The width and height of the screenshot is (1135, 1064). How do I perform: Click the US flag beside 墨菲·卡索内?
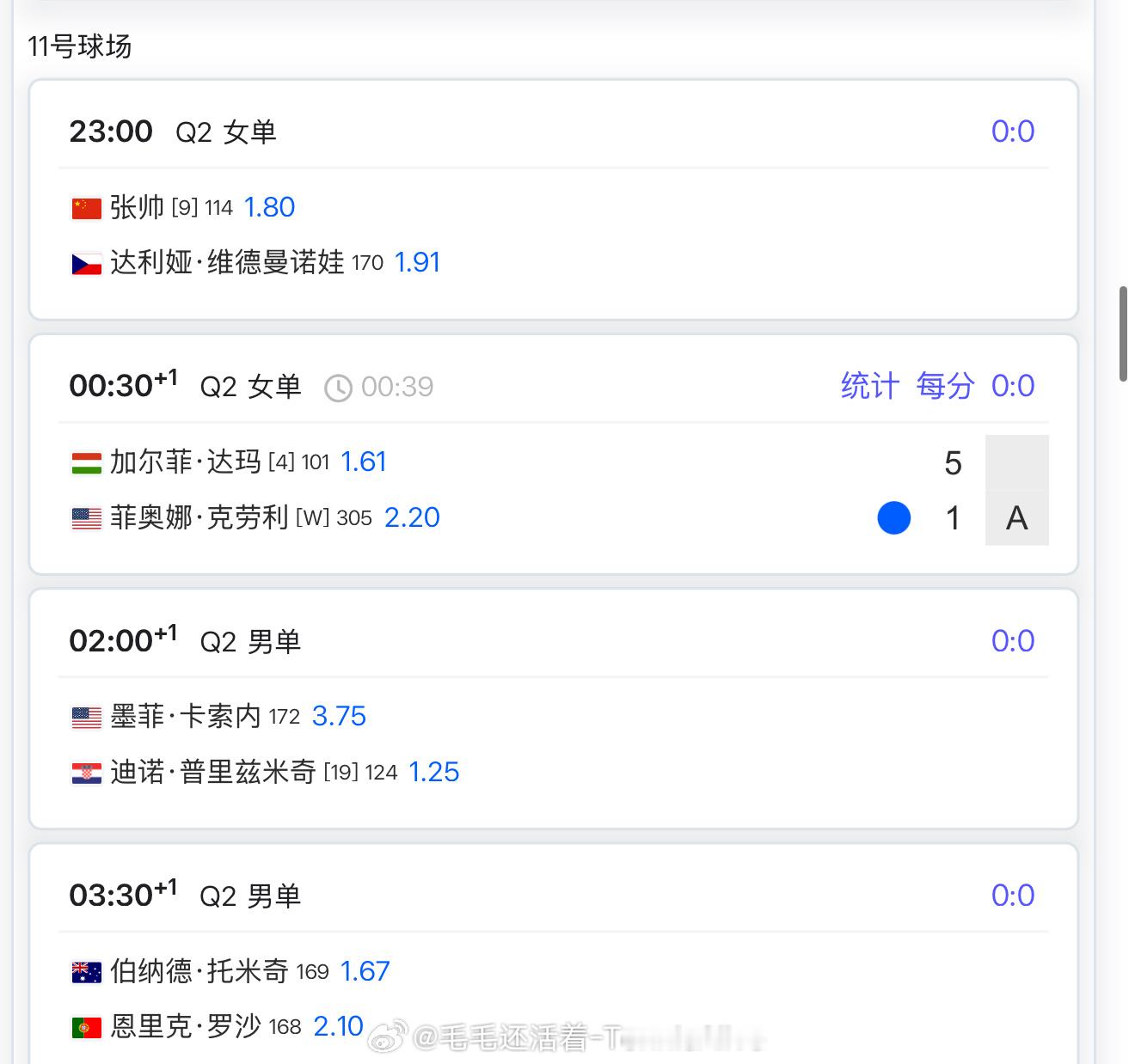click(x=86, y=718)
